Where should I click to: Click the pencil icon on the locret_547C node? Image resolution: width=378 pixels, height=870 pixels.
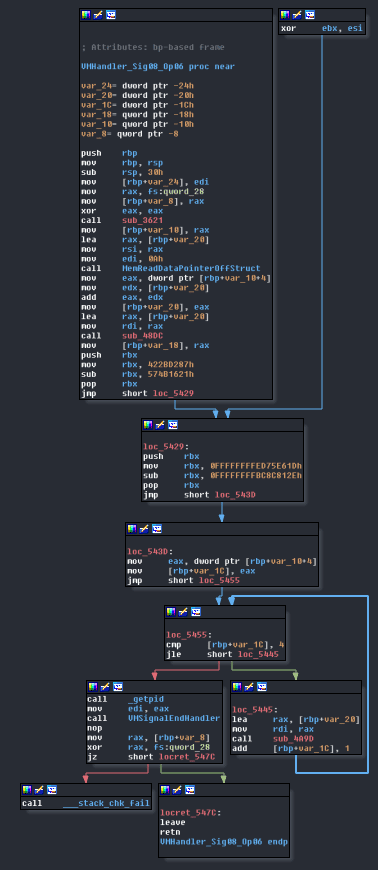(177, 790)
